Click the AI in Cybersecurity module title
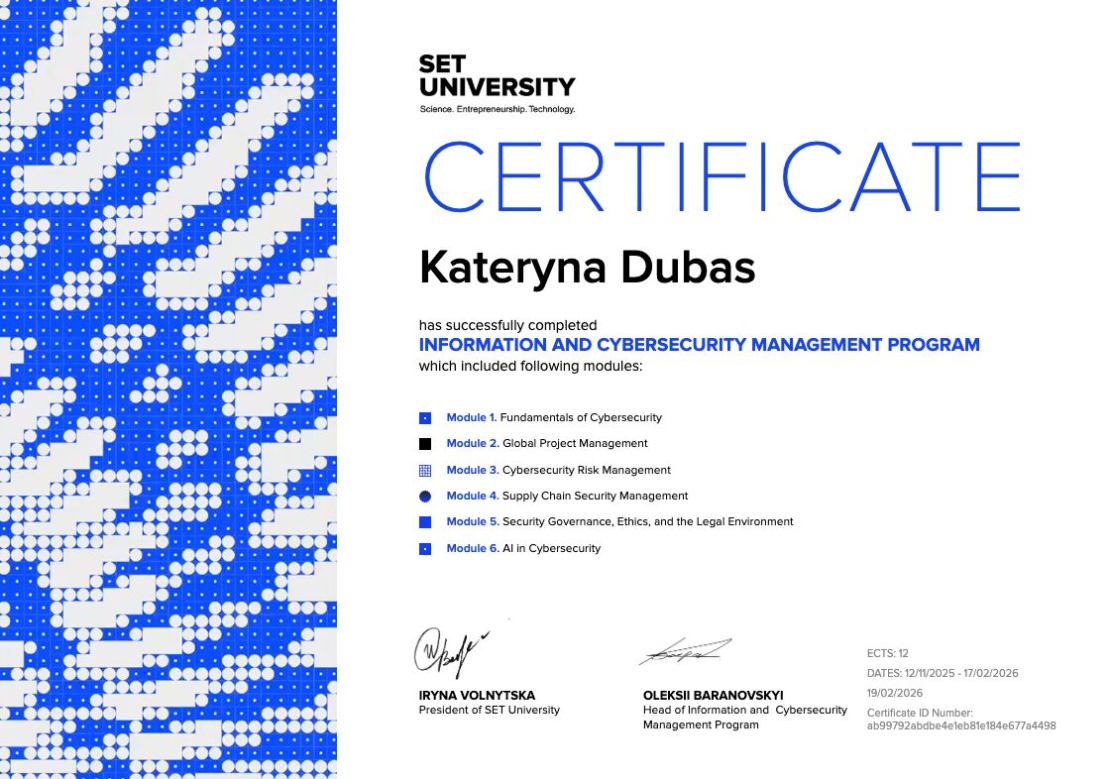Image resolution: width=1110 pixels, height=779 pixels. (551, 548)
